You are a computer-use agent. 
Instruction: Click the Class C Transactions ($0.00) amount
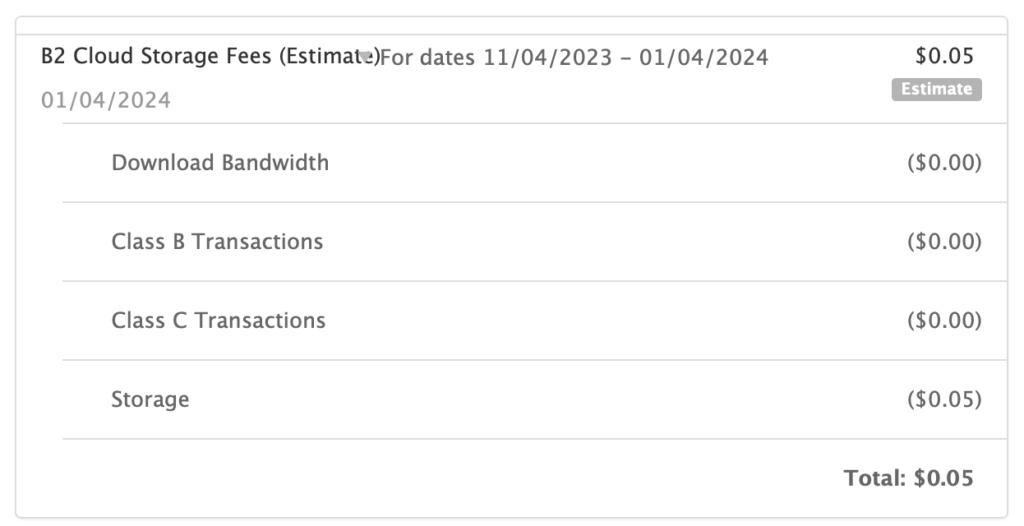pos(944,320)
